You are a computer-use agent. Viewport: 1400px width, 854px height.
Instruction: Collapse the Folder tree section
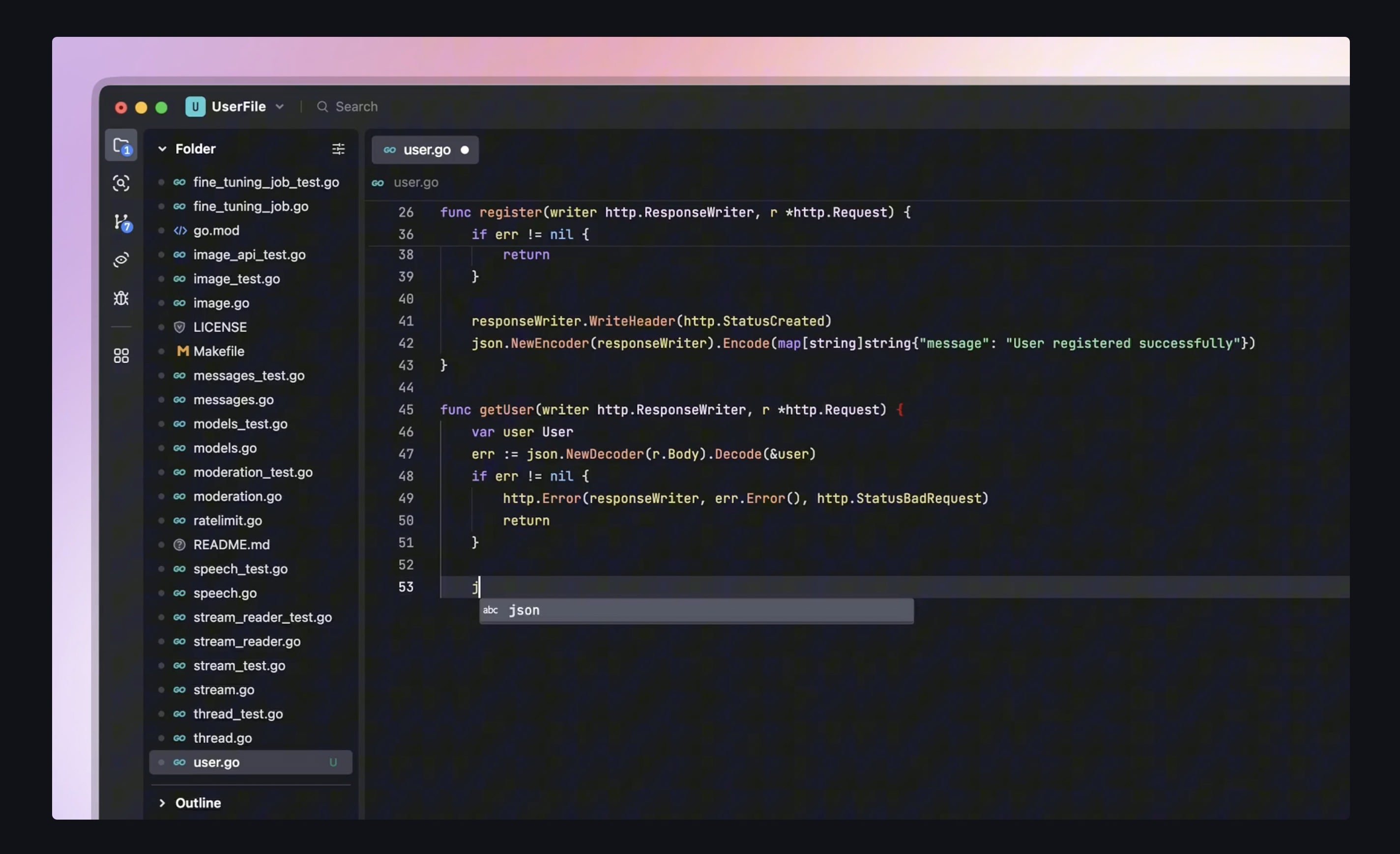click(163, 149)
